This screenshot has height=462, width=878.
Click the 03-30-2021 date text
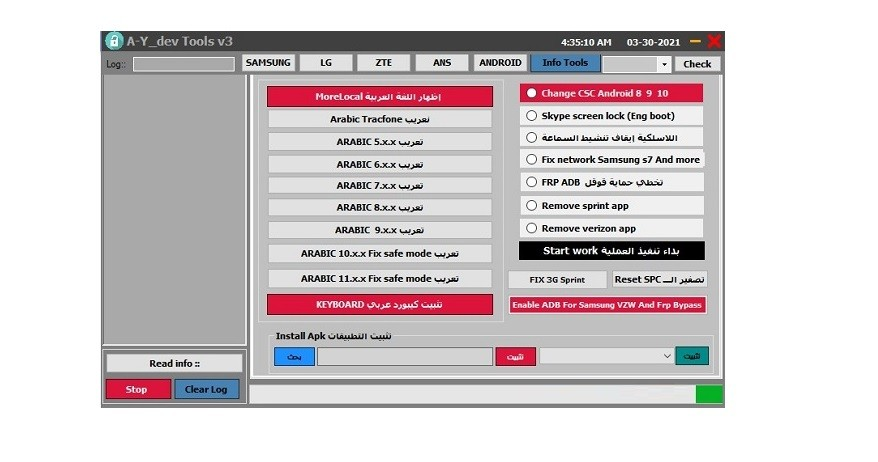tap(653, 42)
